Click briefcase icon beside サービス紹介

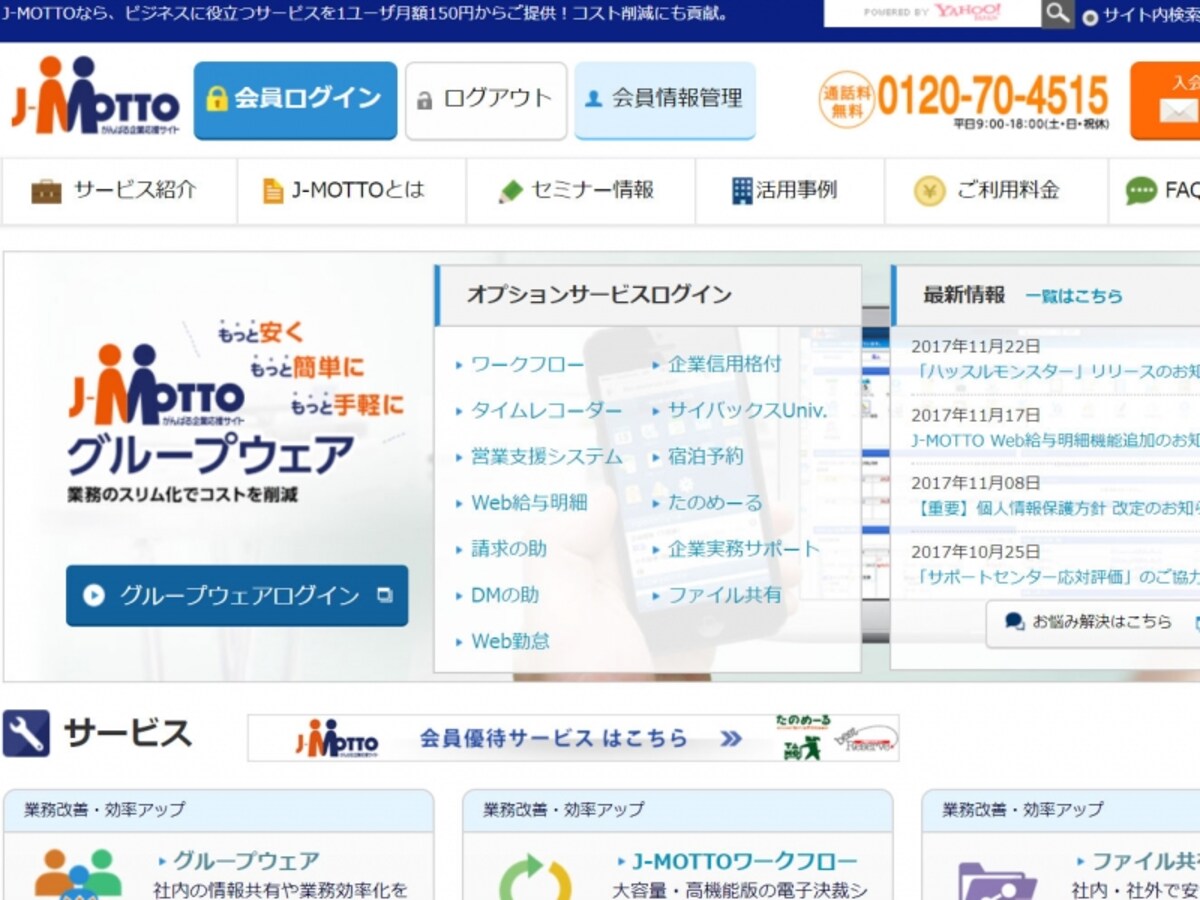point(46,191)
